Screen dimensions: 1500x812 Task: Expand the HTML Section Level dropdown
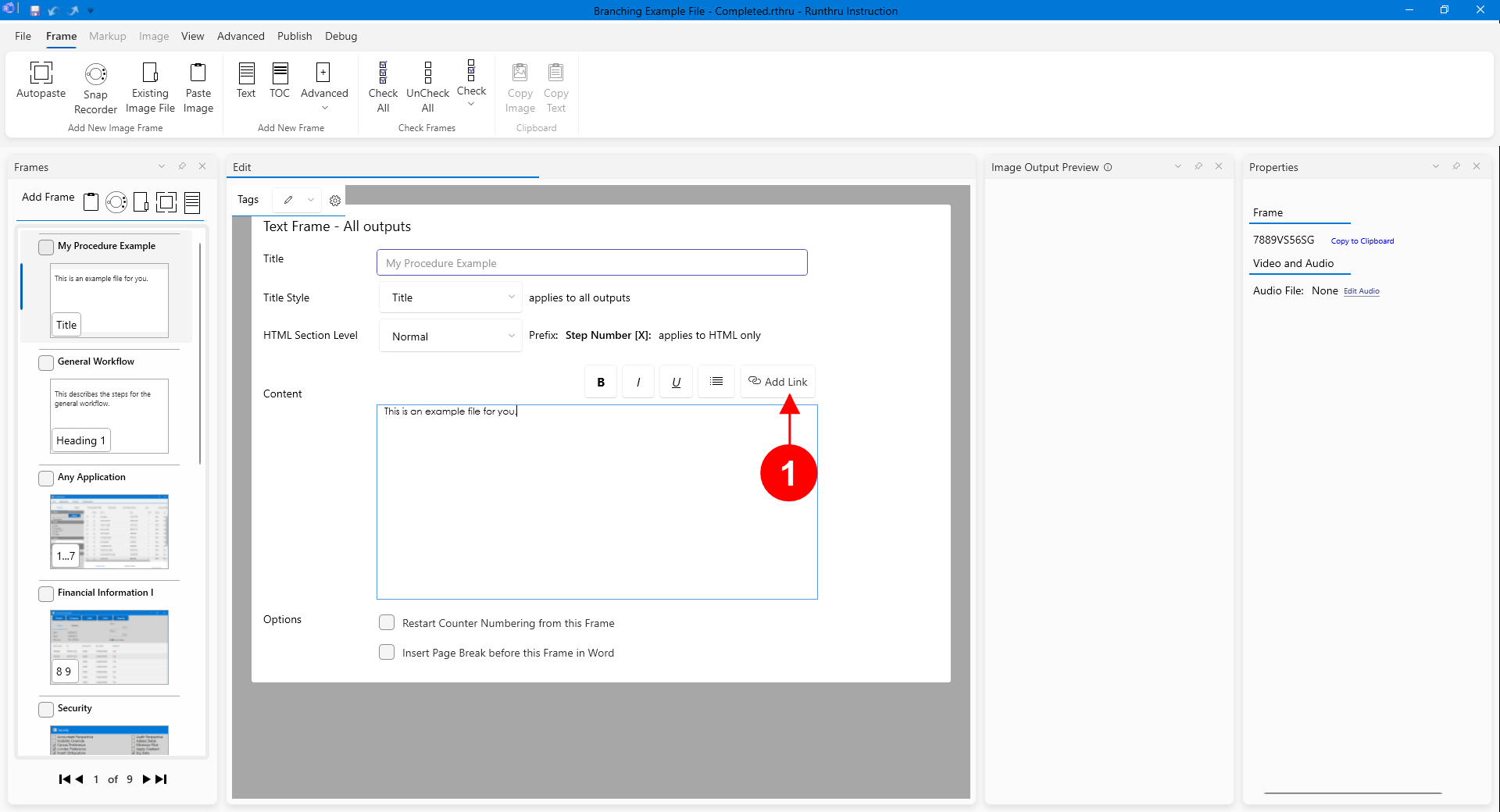(x=451, y=337)
